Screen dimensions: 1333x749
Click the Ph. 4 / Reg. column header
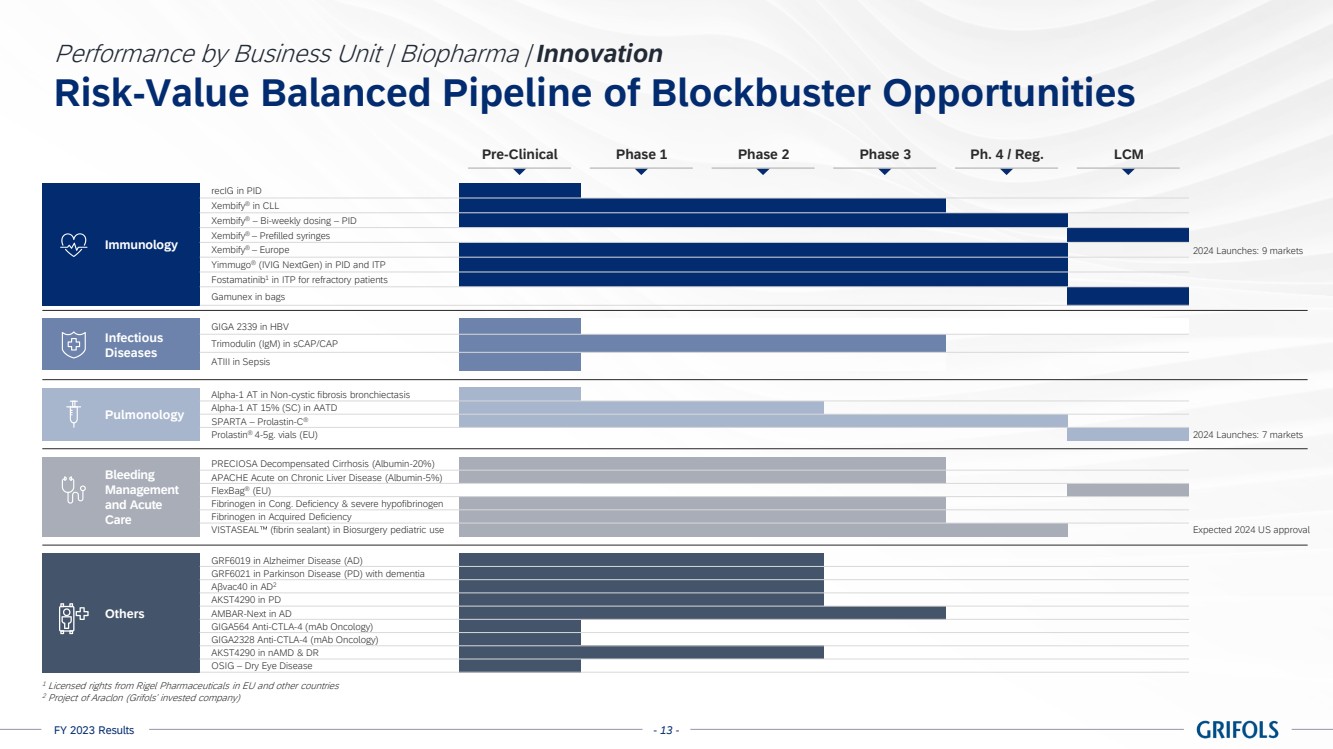(x=1007, y=154)
